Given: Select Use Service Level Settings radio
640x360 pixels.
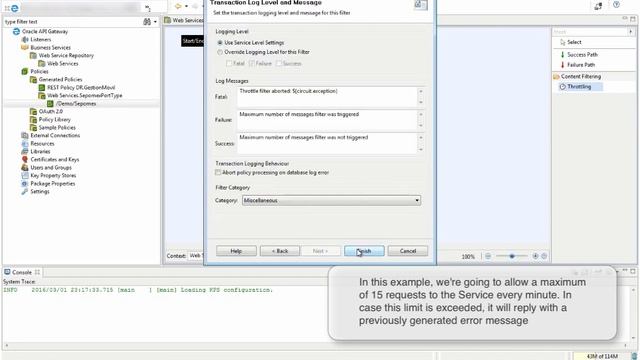Looking at the screenshot, I should [220, 42].
